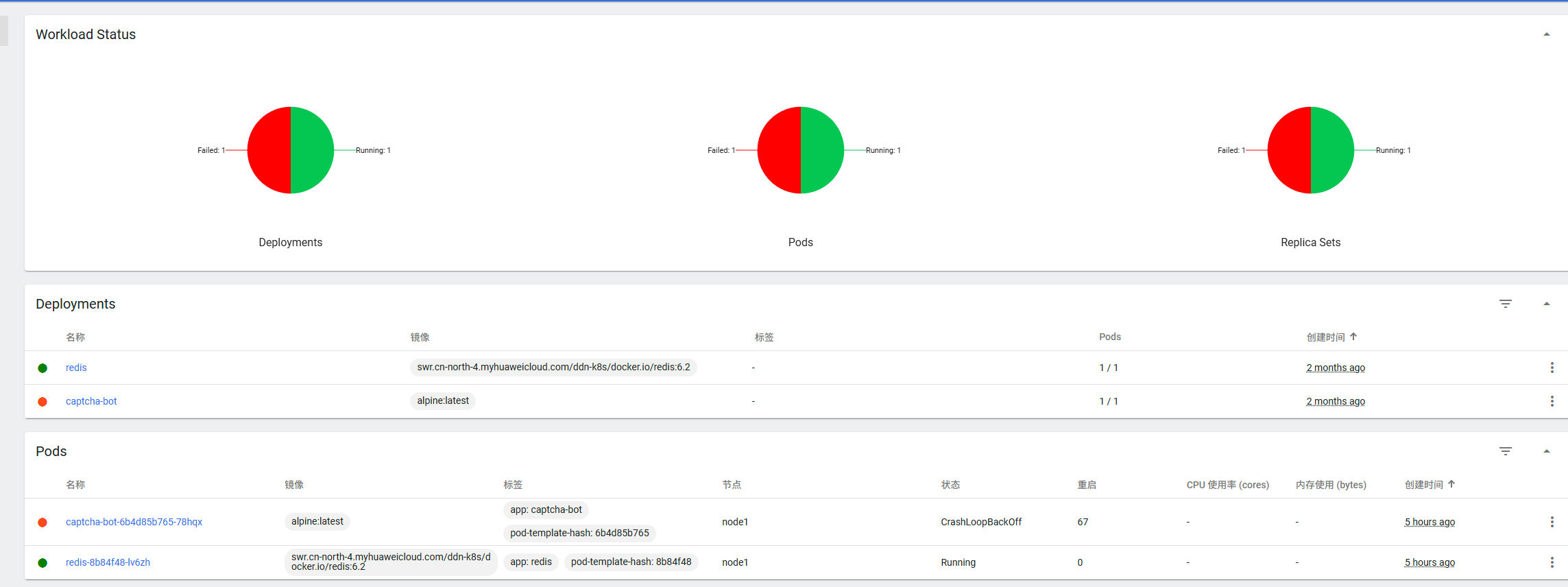Click restart count 67

[1083, 522]
